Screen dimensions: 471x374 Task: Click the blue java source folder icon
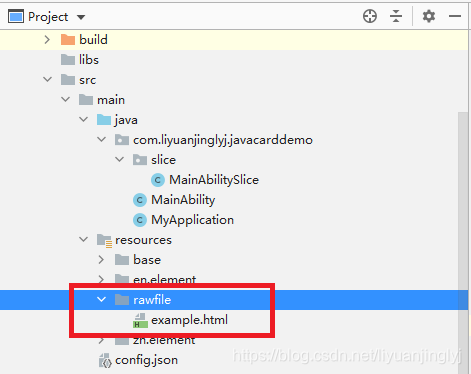[x=104, y=120]
